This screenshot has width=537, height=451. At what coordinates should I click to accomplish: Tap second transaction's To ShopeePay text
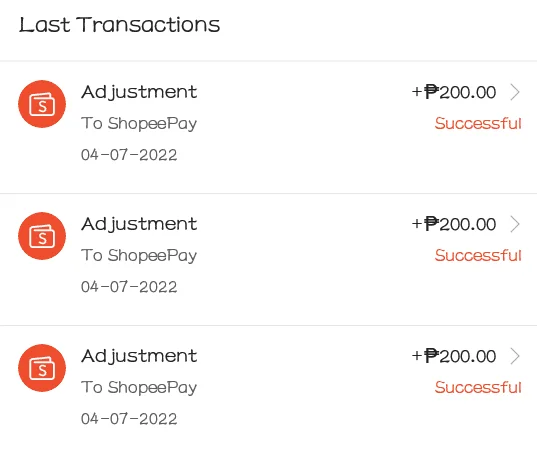click(139, 255)
